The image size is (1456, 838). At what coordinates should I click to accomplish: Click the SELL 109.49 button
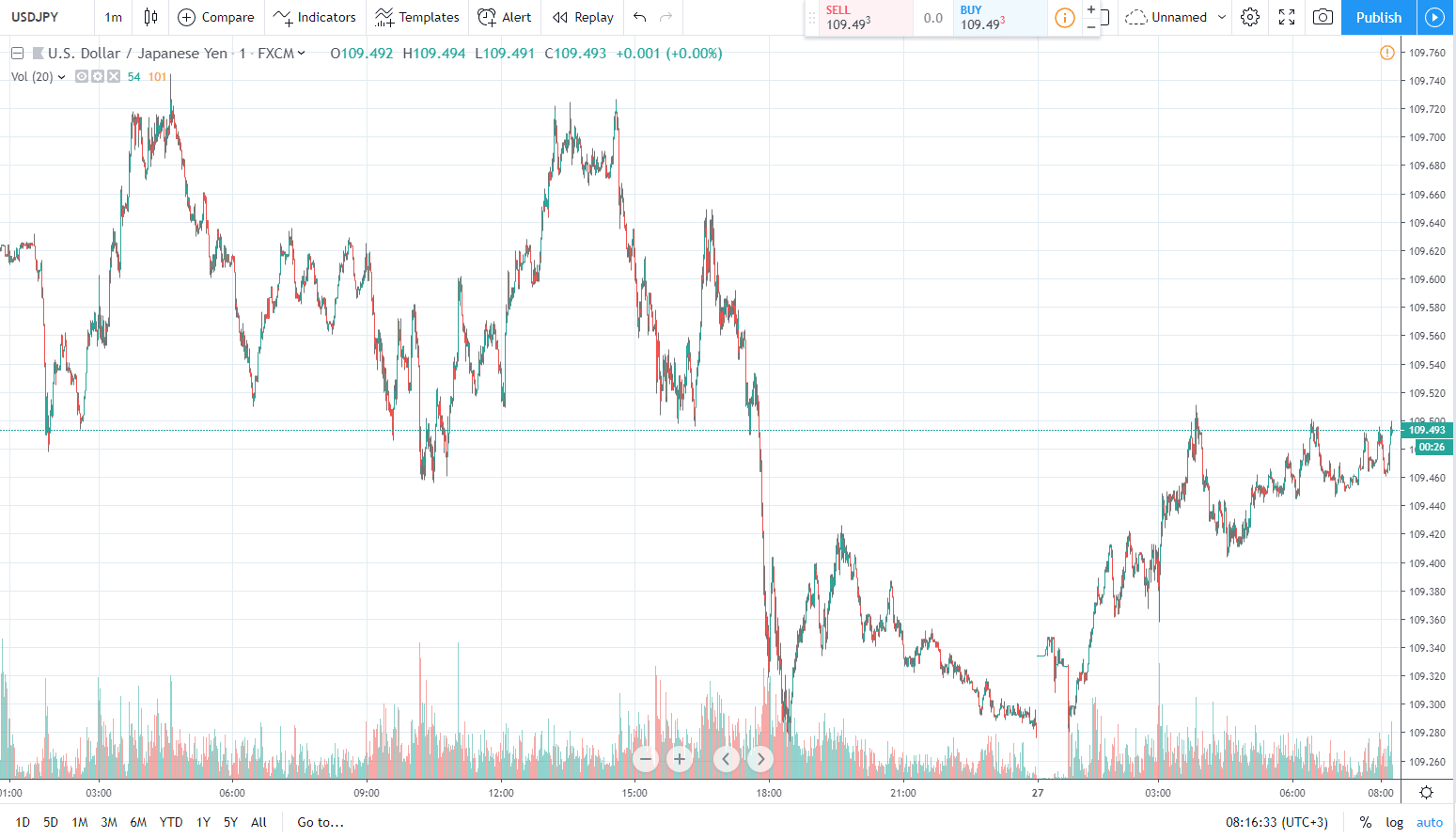point(866,18)
